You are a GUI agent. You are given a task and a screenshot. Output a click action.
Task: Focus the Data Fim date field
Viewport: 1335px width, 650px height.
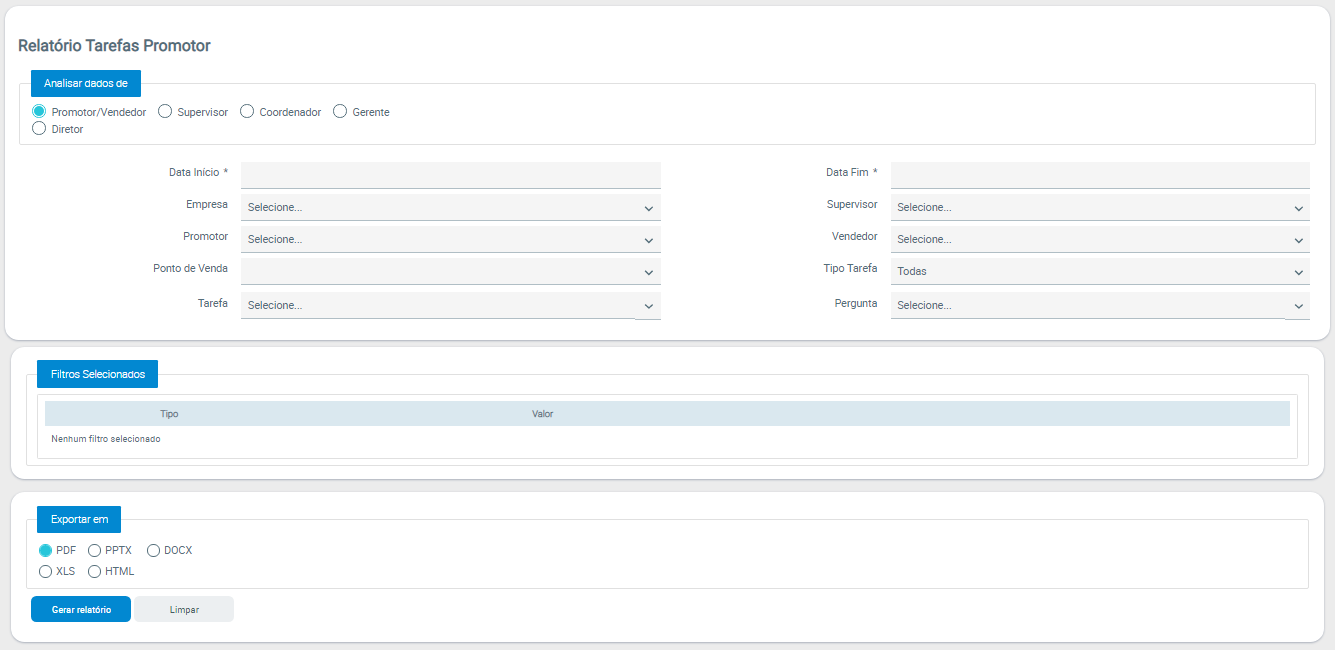1099,175
